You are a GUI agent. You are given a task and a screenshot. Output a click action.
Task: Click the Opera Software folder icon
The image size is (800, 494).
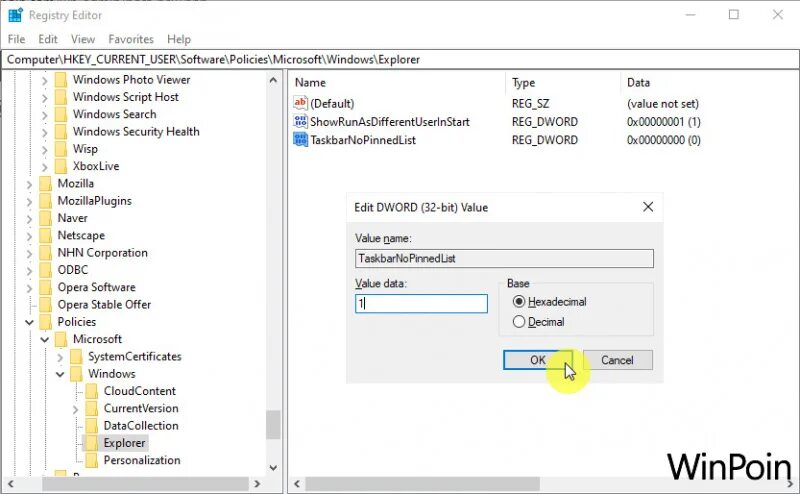45,287
